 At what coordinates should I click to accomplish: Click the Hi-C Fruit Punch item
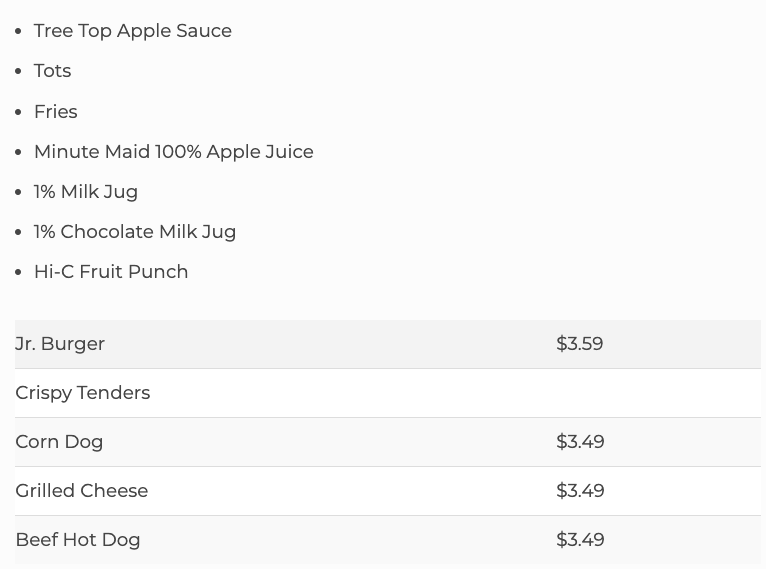(x=110, y=272)
